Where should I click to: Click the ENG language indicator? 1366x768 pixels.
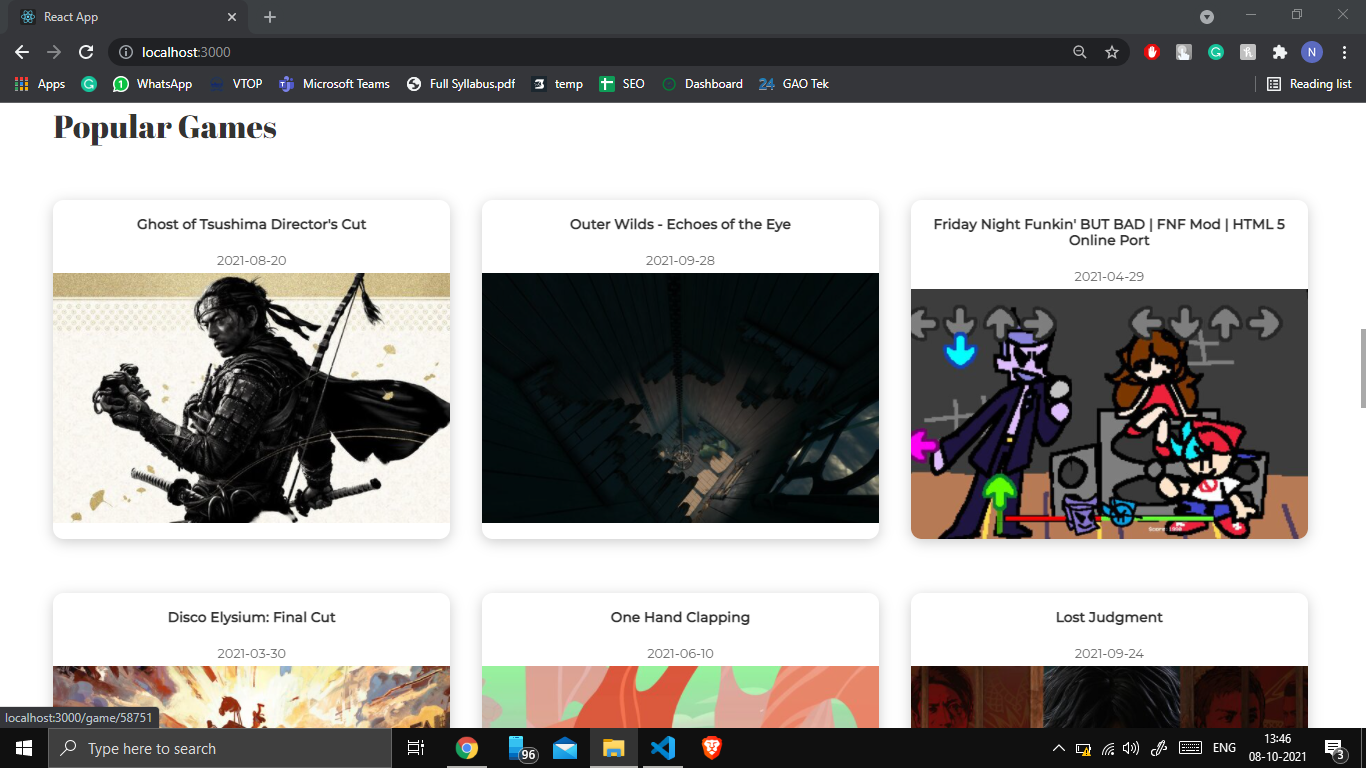(1224, 748)
